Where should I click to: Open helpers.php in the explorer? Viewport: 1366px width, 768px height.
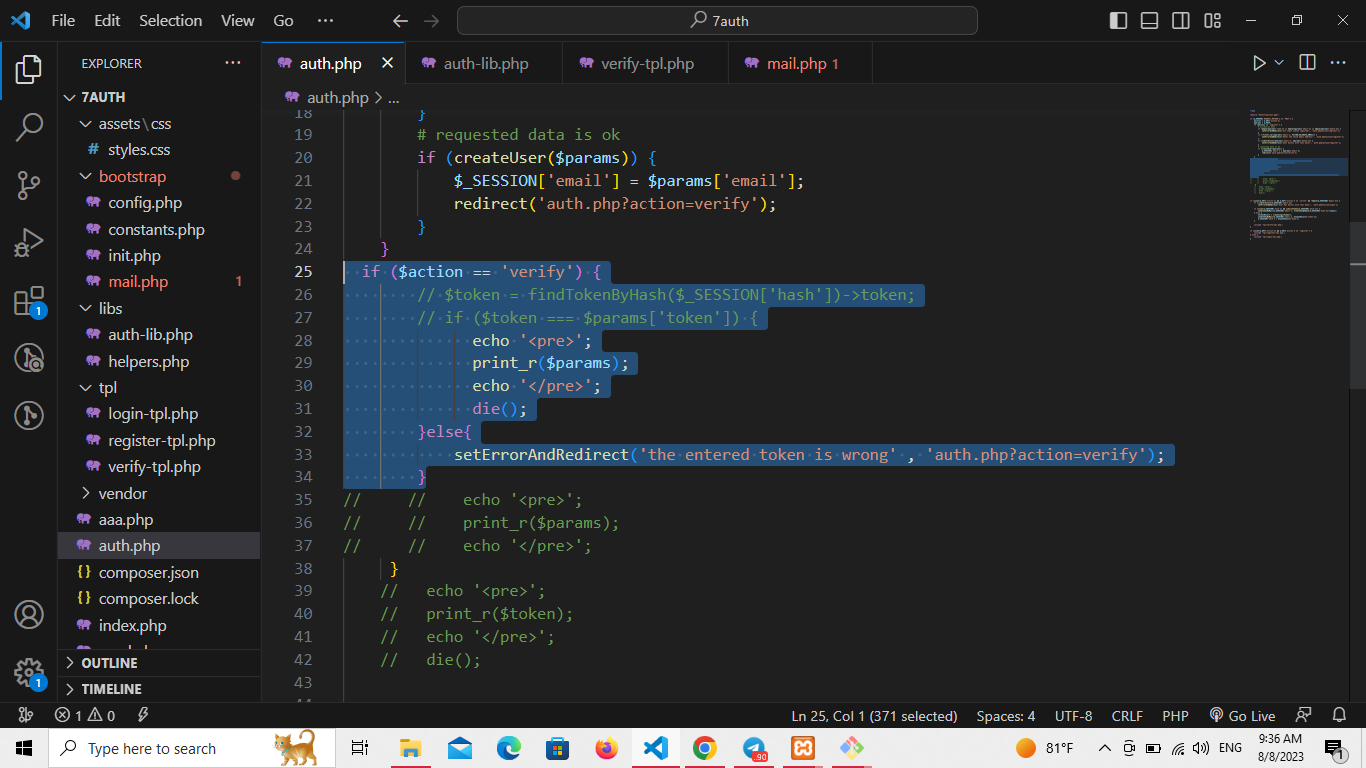click(160, 361)
